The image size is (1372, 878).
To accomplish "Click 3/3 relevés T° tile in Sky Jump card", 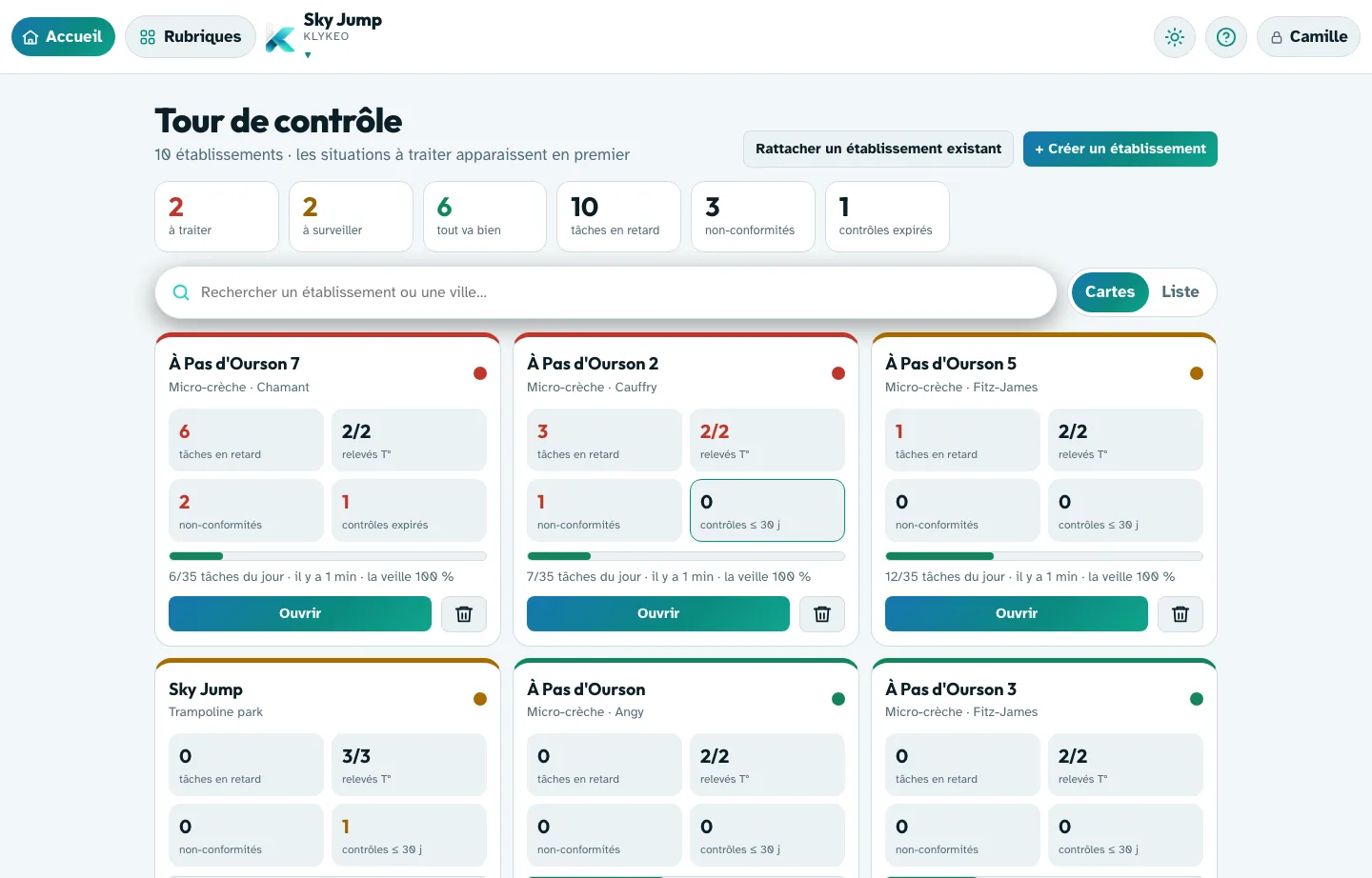I will point(409,765).
